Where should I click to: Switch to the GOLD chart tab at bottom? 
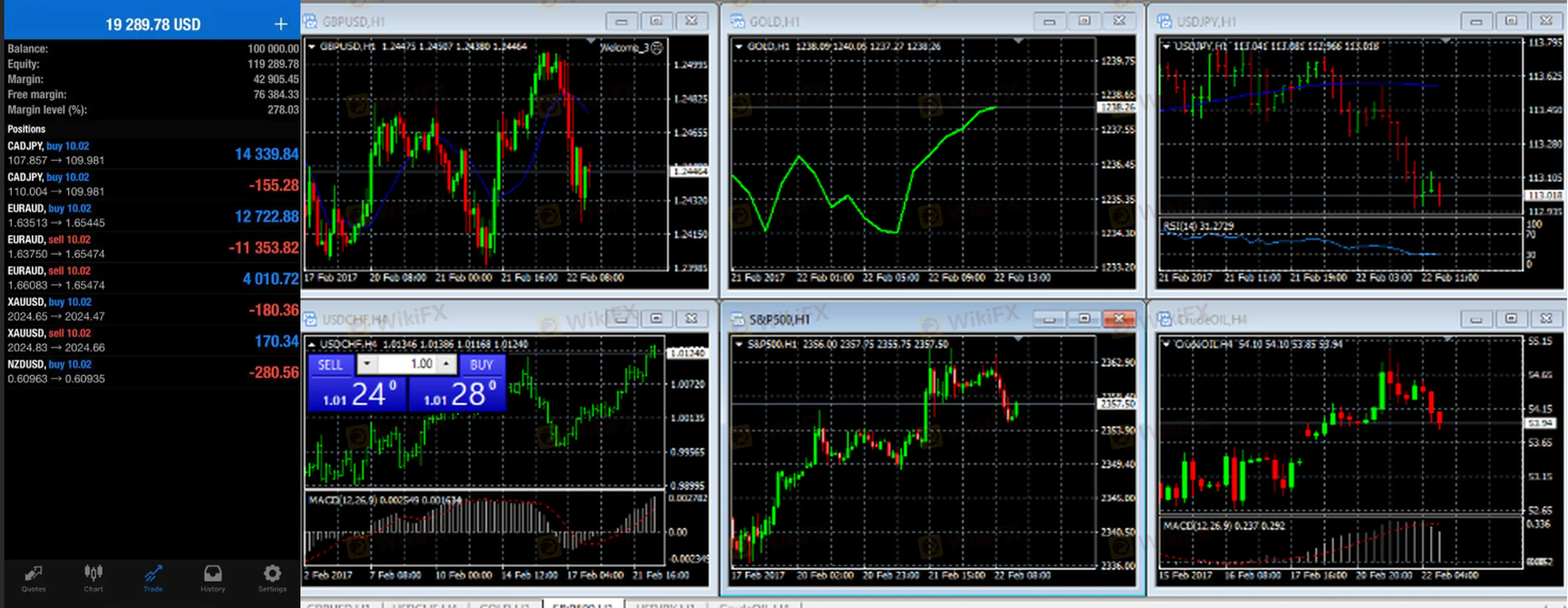click(x=504, y=605)
